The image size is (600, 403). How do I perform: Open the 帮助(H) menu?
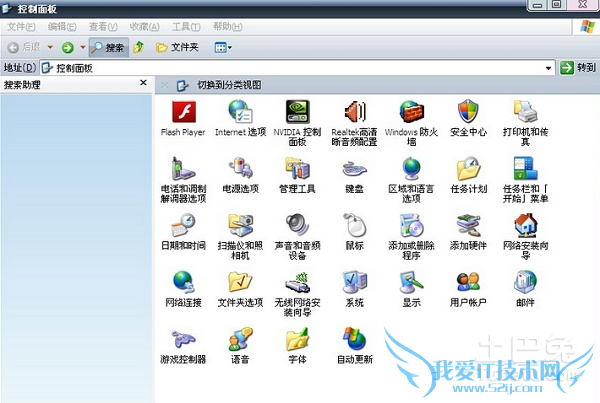(228, 27)
